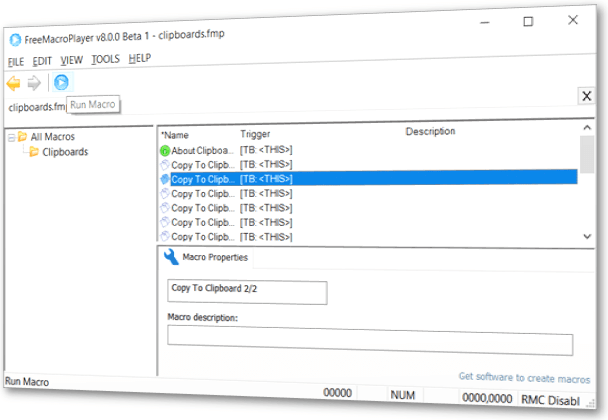
Task: Click into the Macro description field
Action: click(370, 340)
